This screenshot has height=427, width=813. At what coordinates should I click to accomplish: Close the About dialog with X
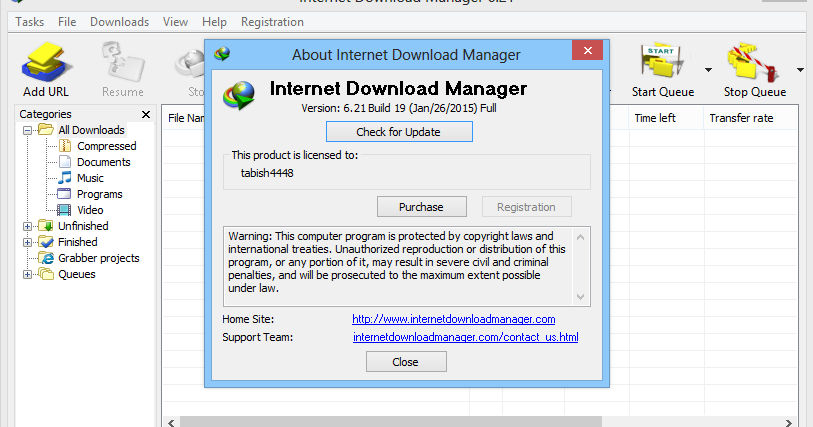click(x=587, y=50)
